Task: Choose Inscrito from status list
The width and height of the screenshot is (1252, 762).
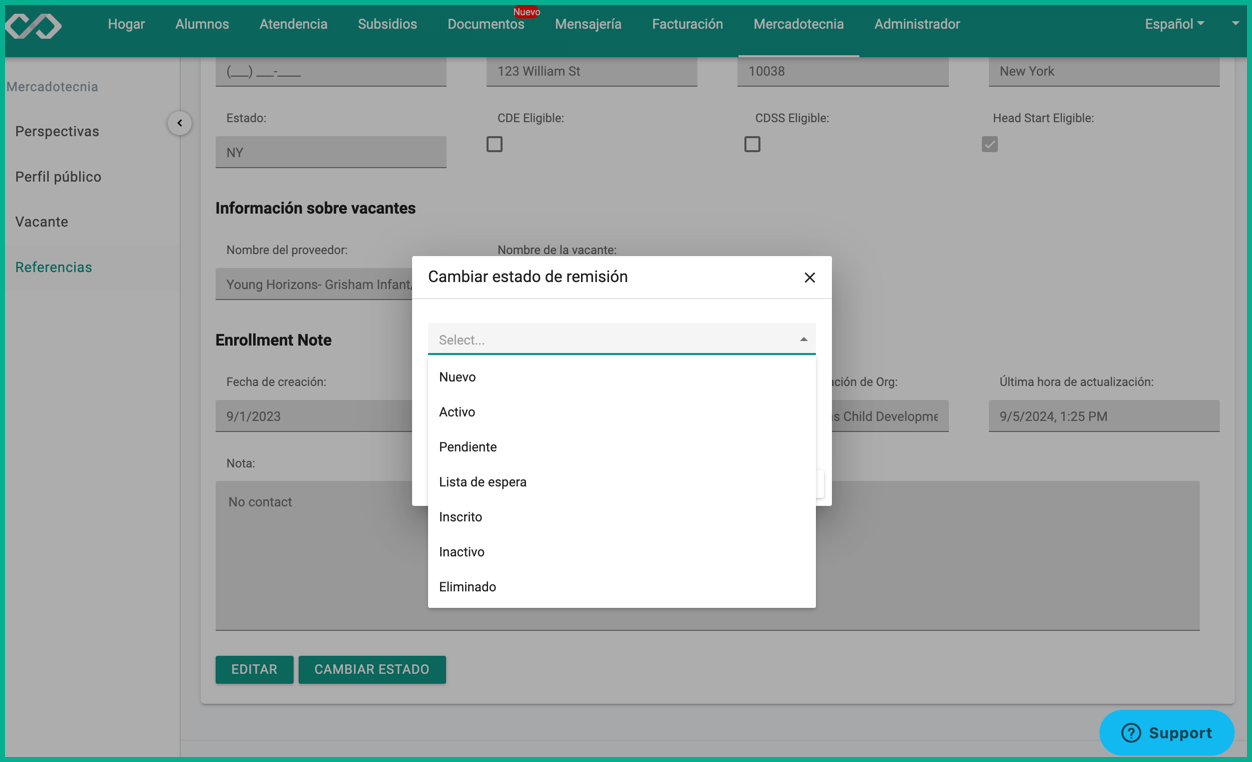Action: click(x=622, y=517)
